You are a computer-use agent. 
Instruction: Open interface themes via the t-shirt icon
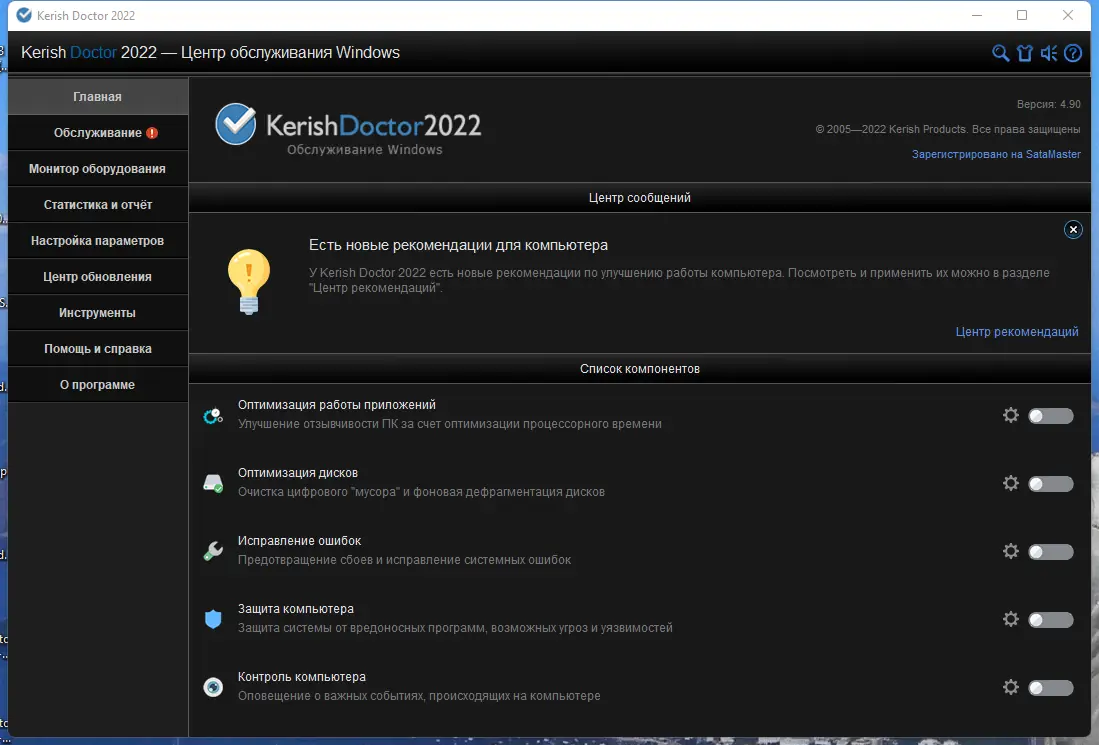coord(1024,52)
